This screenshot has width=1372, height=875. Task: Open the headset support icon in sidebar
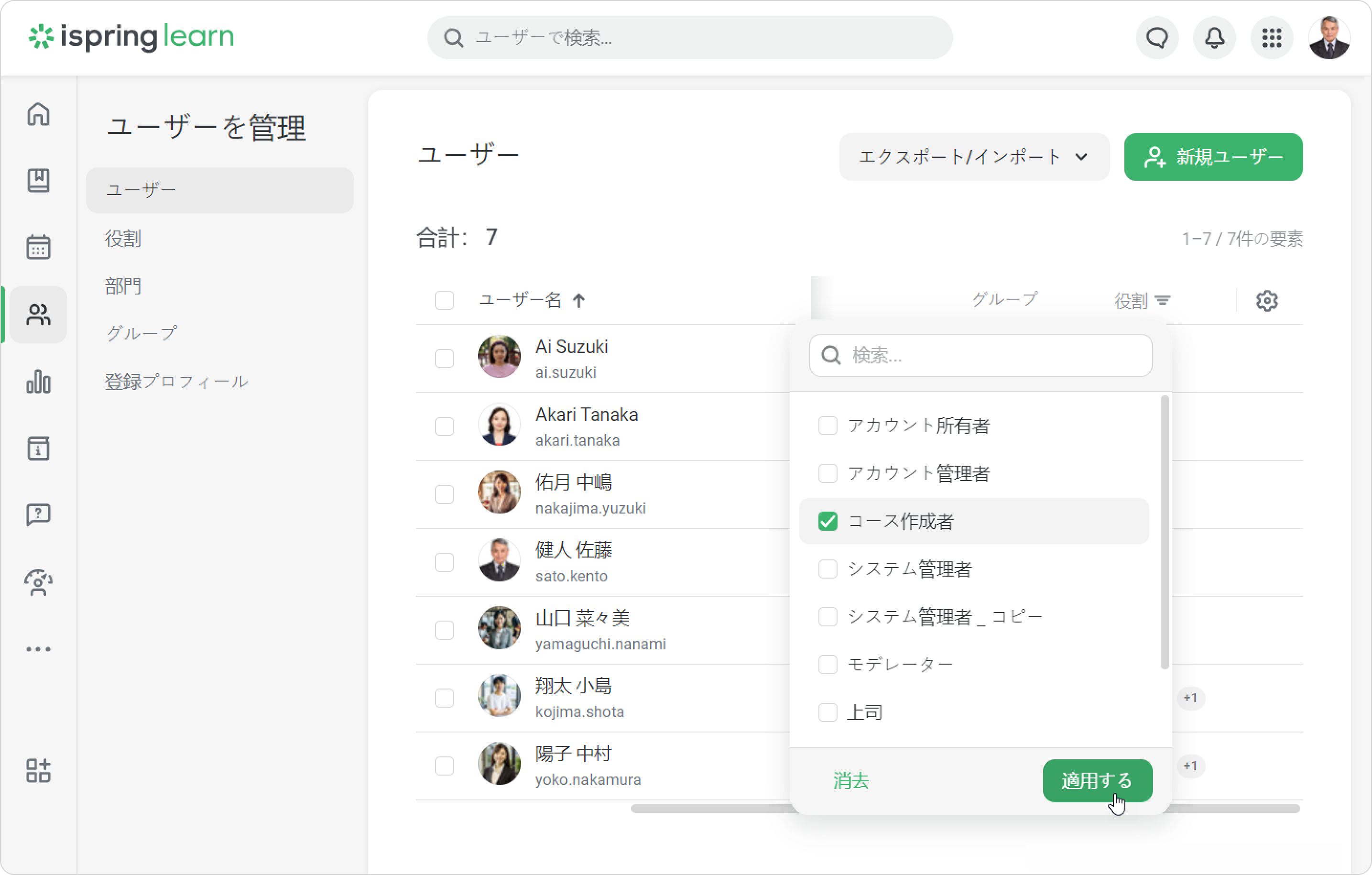pos(38,582)
